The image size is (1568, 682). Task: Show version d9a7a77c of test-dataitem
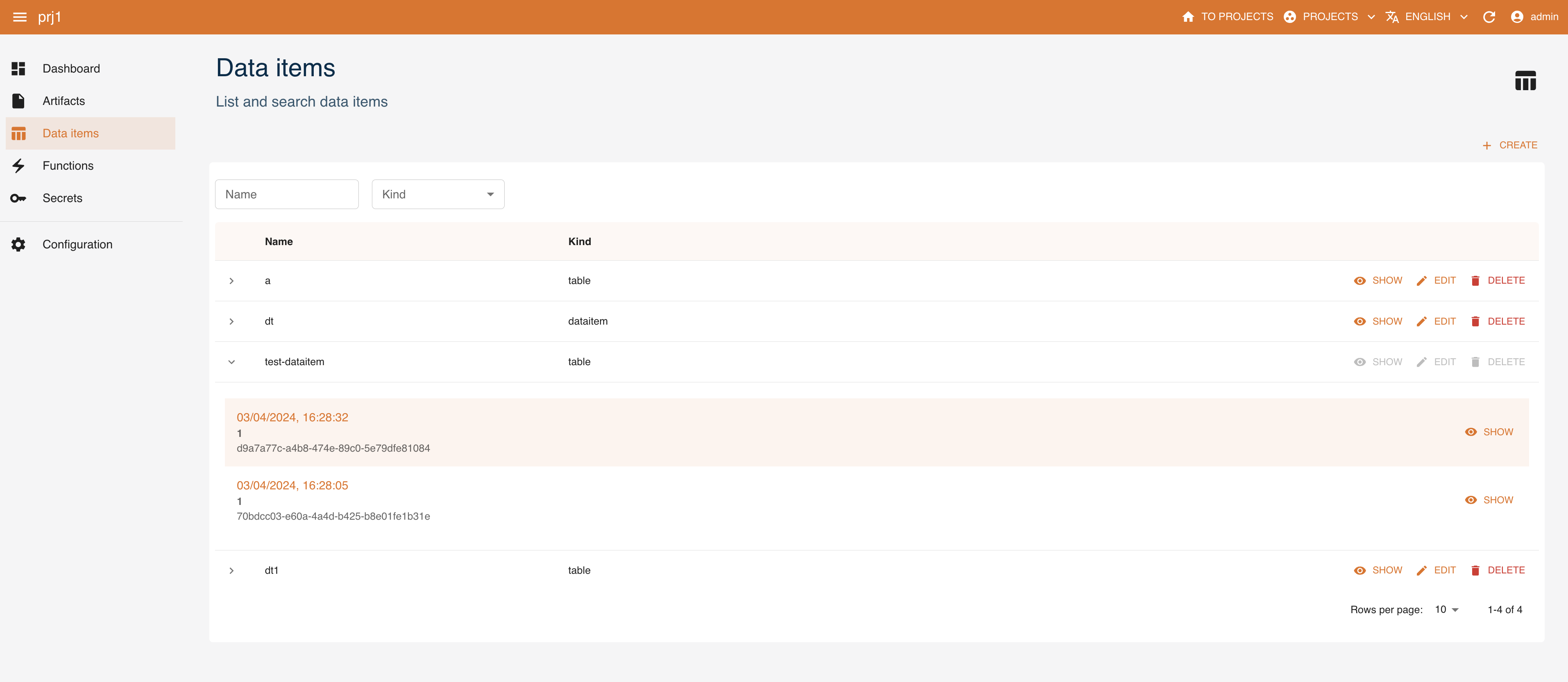coord(1489,432)
